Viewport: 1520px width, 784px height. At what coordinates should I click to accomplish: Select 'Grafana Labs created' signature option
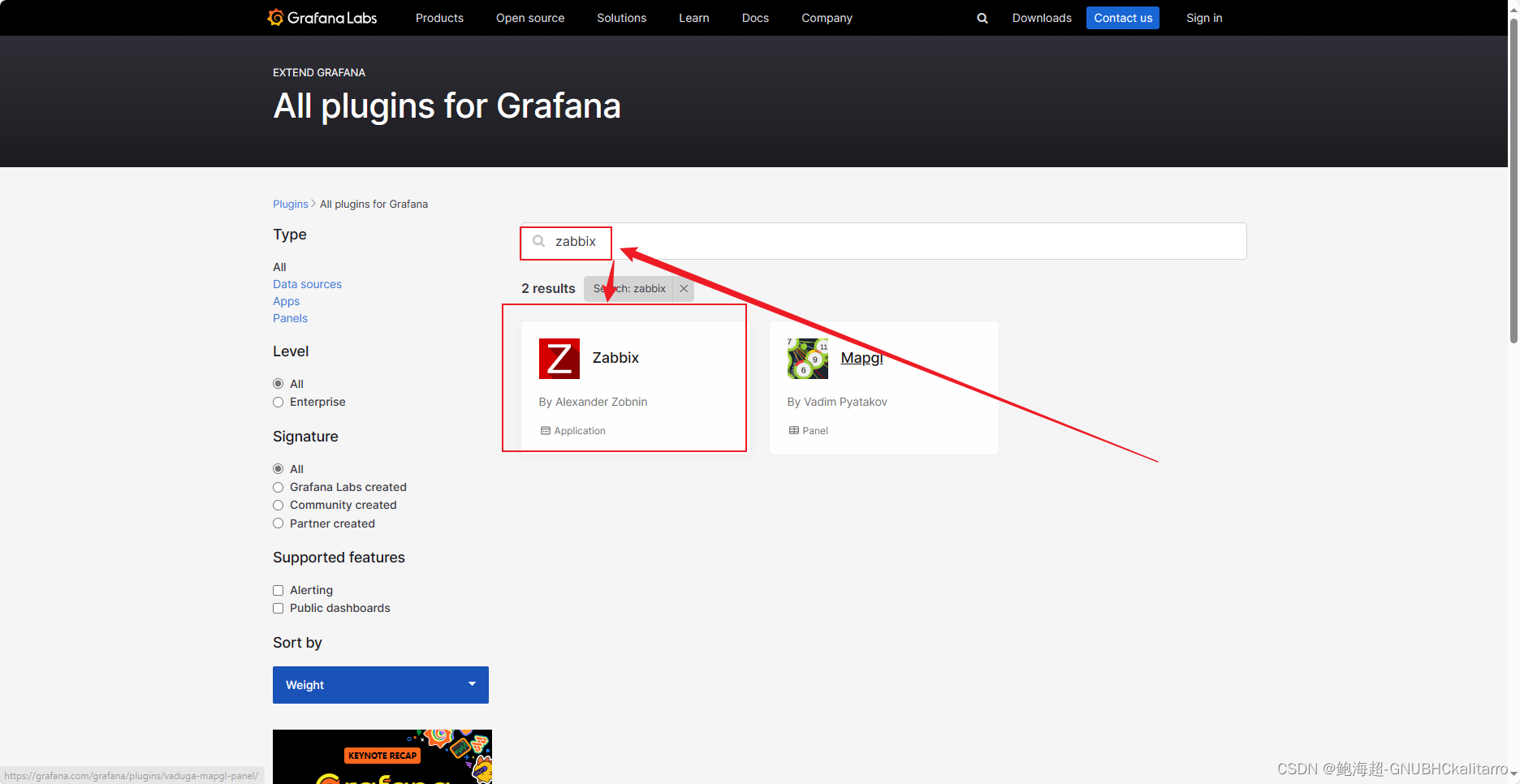tap(279, 487)
